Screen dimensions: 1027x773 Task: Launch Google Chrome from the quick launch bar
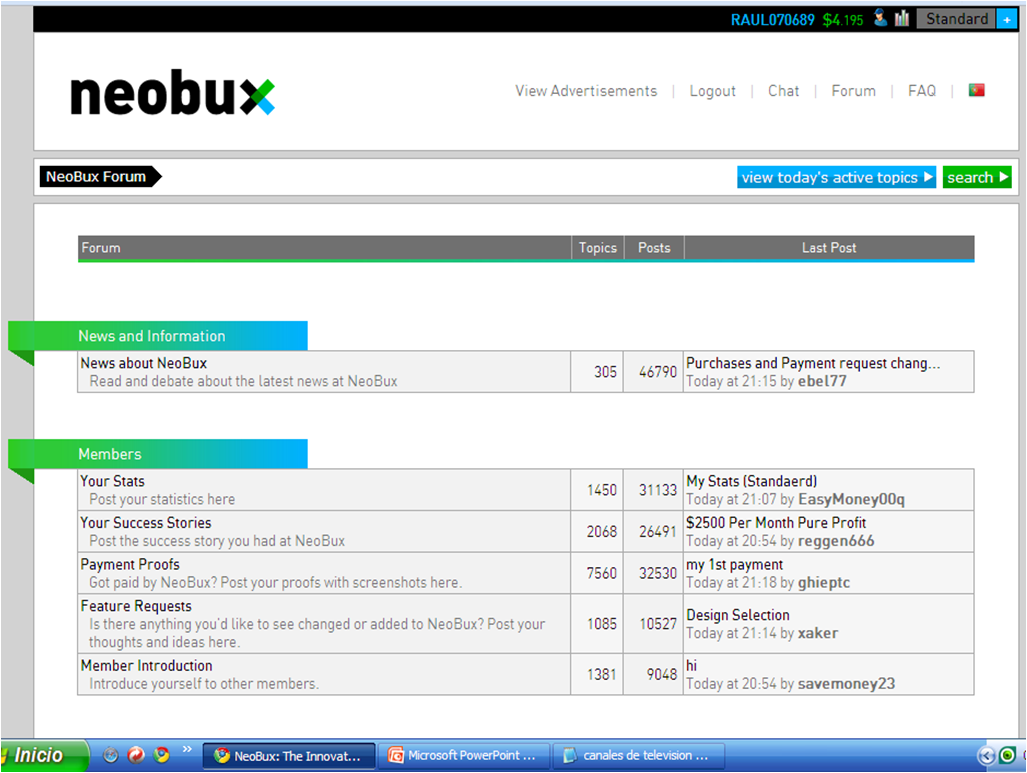161,755
